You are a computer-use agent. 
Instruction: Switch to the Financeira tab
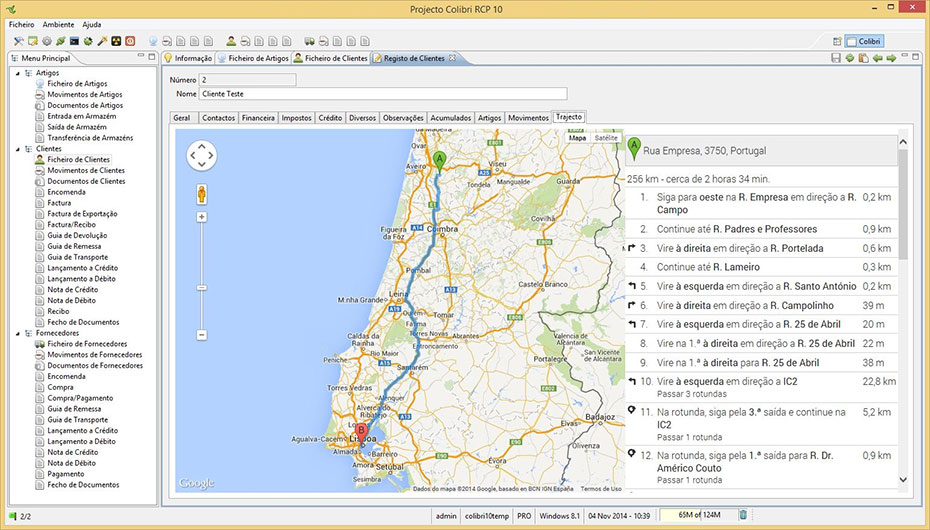(x=258, y=118)
